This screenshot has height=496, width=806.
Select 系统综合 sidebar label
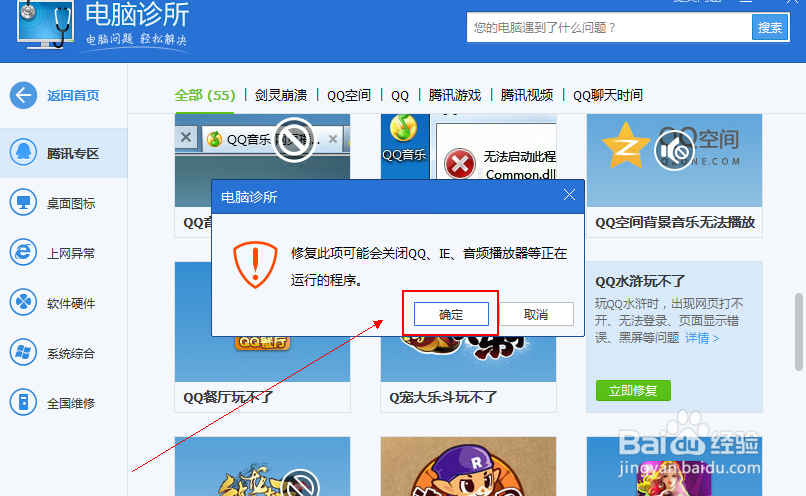(71, 353)
